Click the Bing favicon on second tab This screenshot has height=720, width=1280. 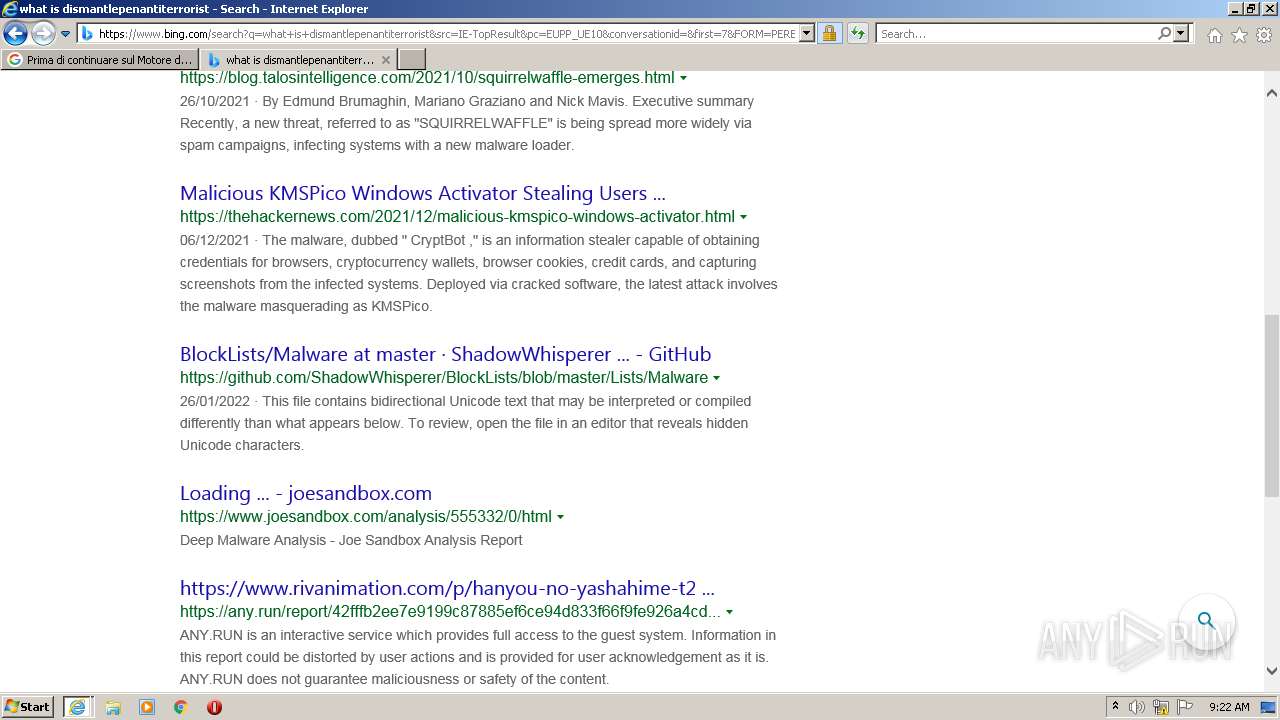pyautogui.click(x=213, y=60)
